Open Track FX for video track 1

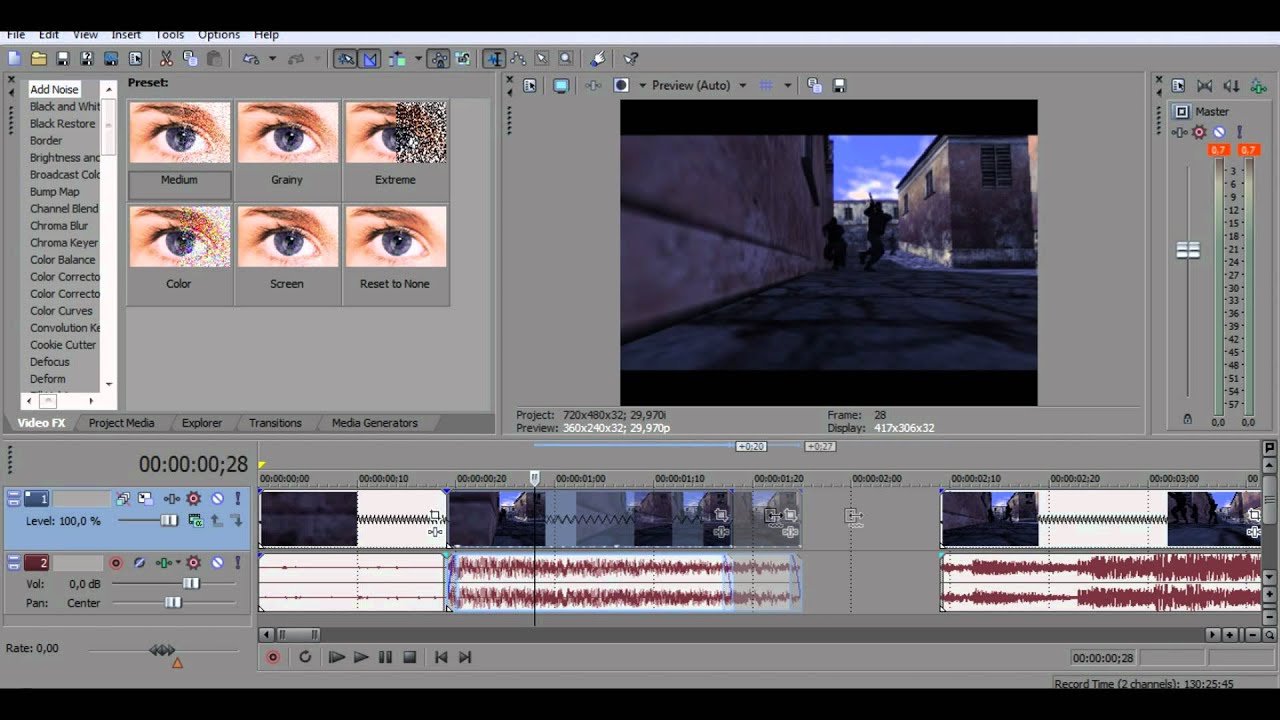point(172,498)
